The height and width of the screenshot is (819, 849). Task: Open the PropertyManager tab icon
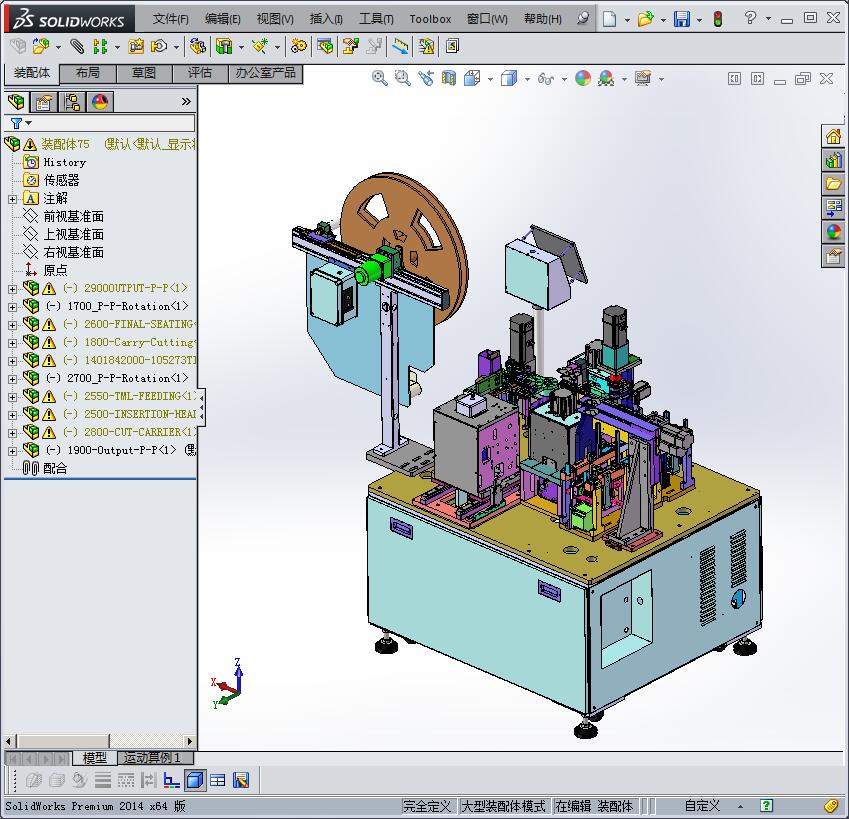(44, 102)
